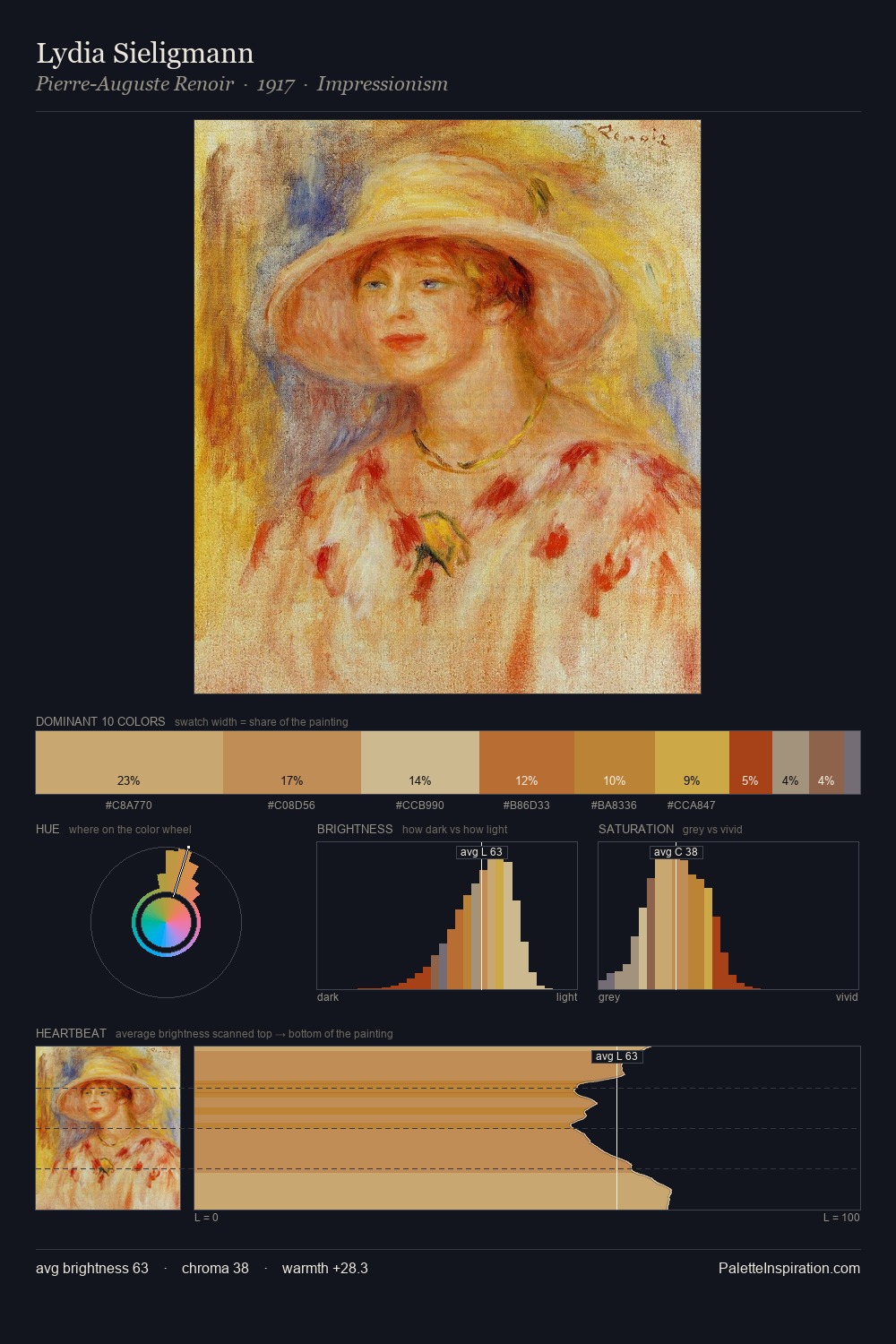Click the year '1917' in subtitle
Screen dimensions: 896x1344
pyautogui.click(x=275, y=84)
